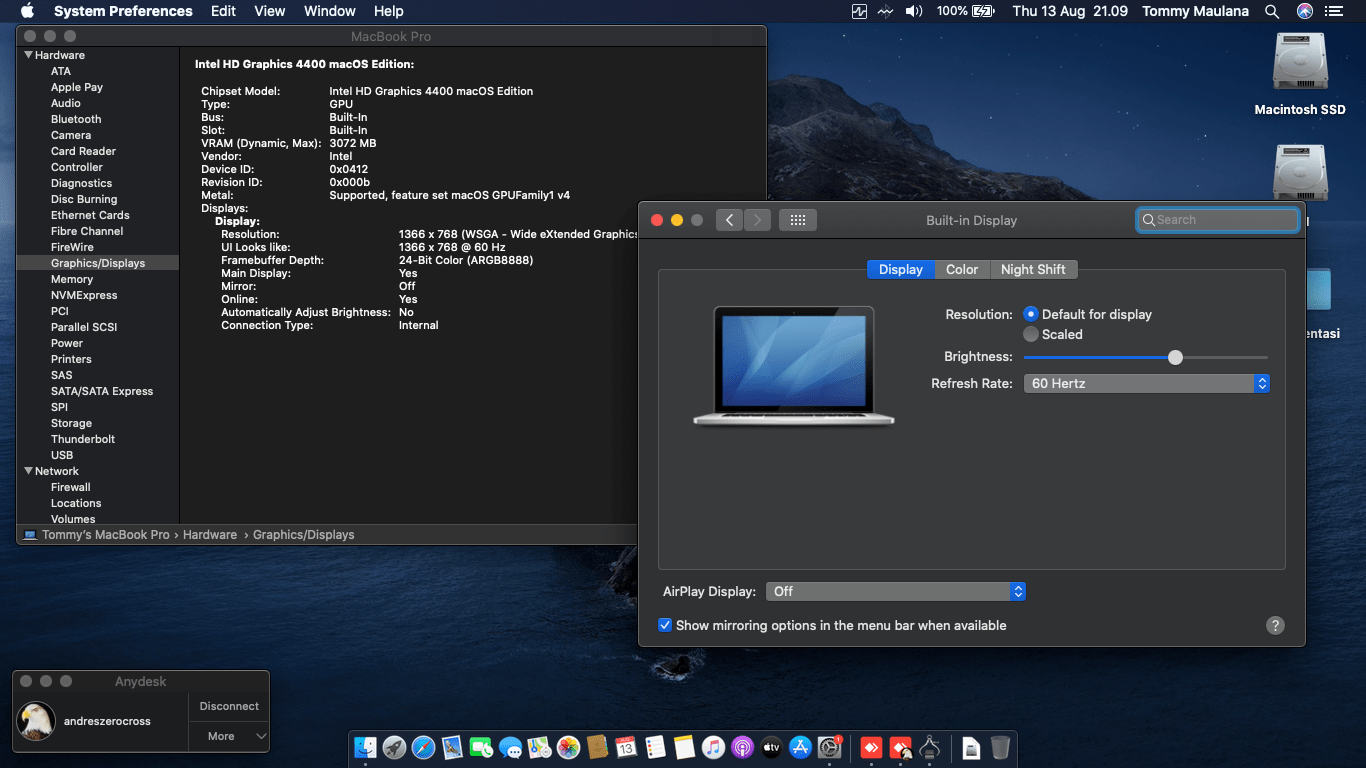Open the AirPlay Display dropdown
This screenshot has width=1366, height=768.
click(x=895, y=592)
